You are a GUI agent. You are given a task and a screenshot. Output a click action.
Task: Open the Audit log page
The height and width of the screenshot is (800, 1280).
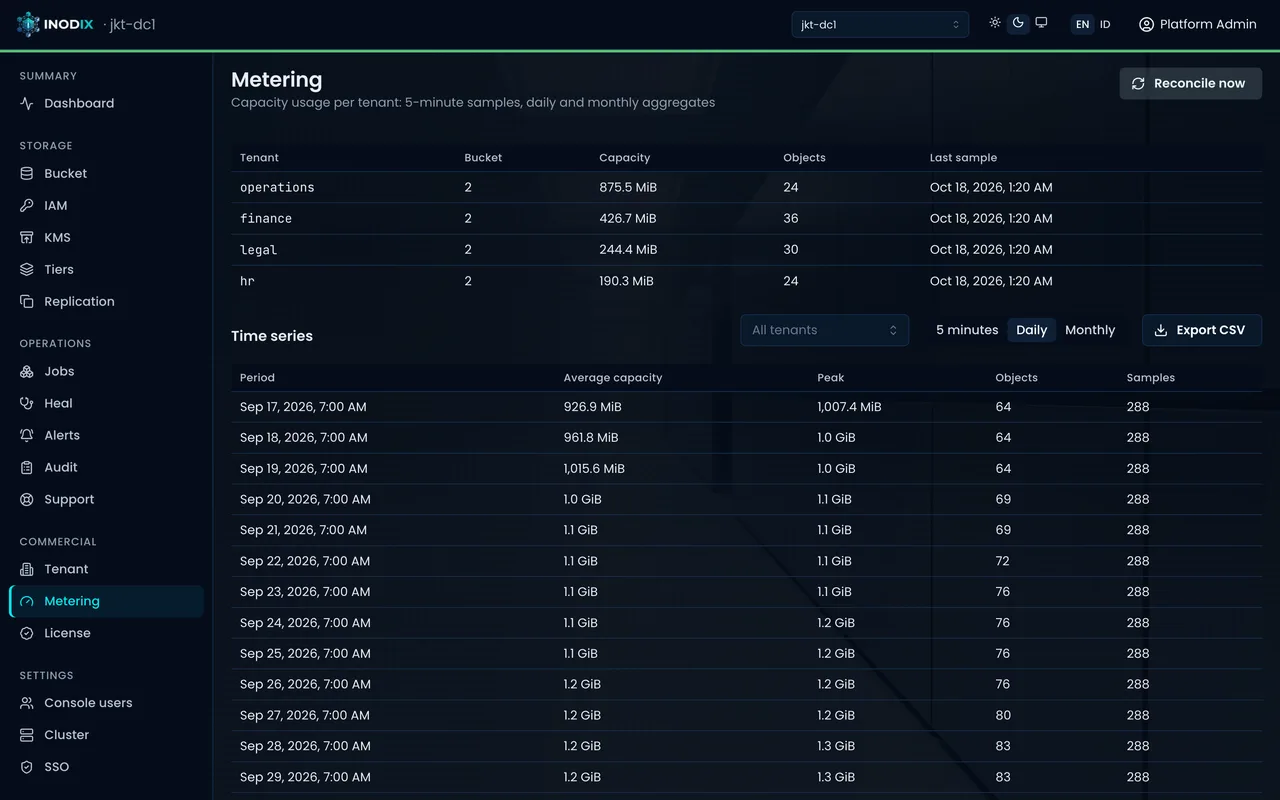click(106, 467)
